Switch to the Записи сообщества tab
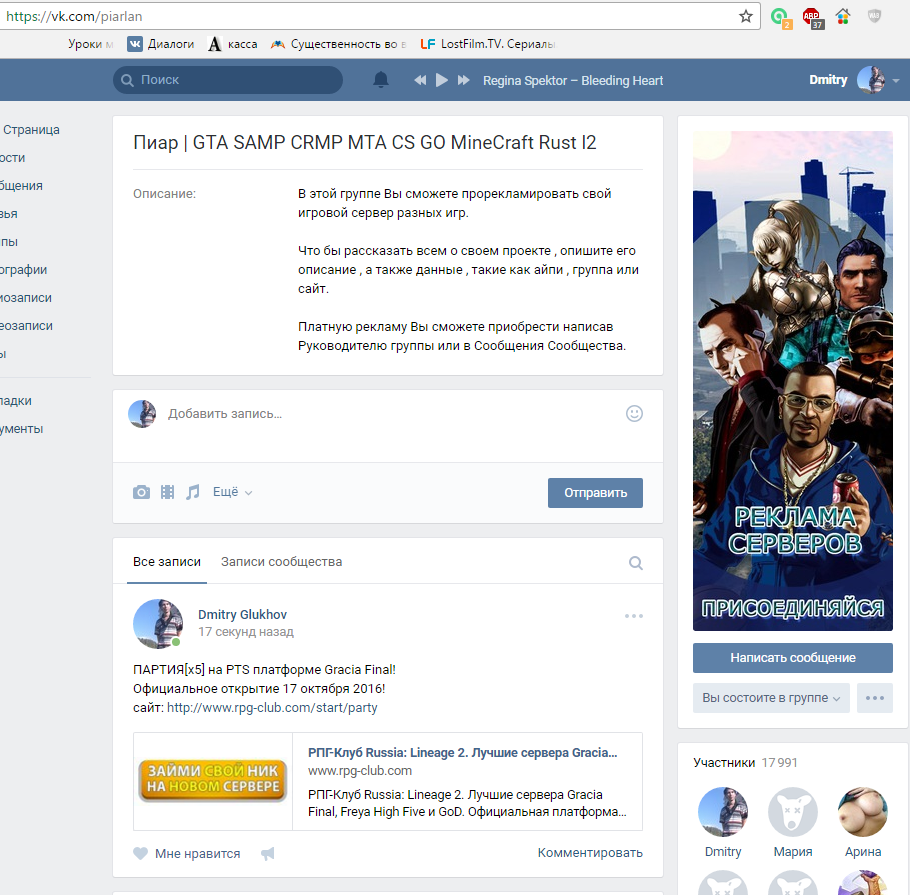Image resolution: width=910 pixels, height=895 pixels. click(281, 562)
